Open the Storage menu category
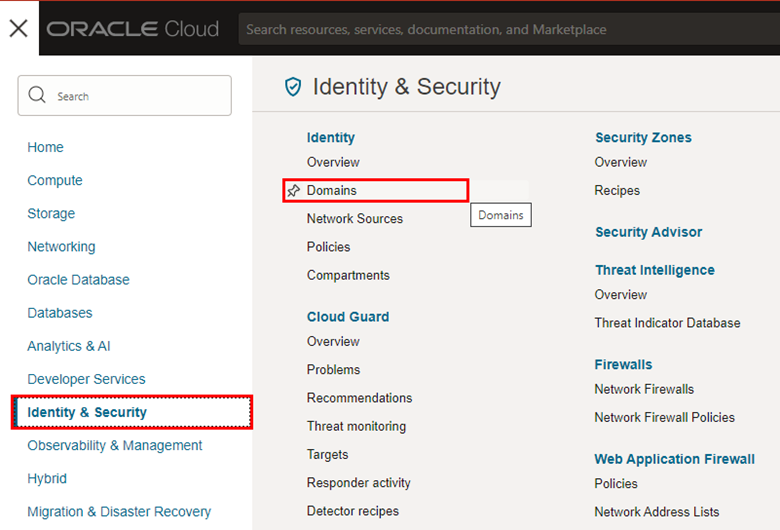Viewport: 780px width, 530px height. pos(51,213)
